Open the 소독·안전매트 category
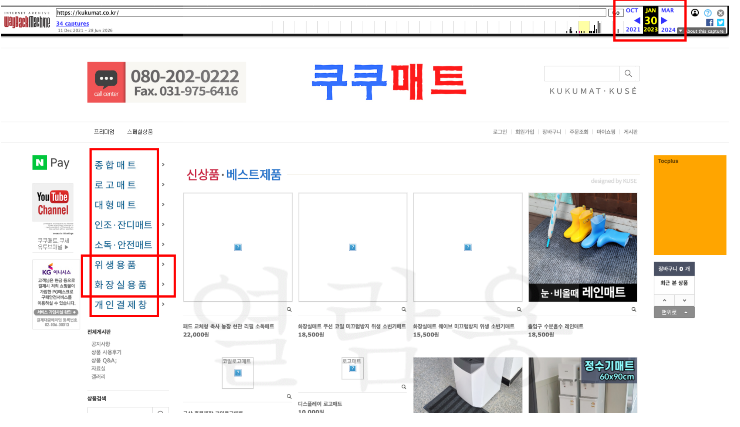The width and height of the screenshot is (740, 427). tap(123, 244)
